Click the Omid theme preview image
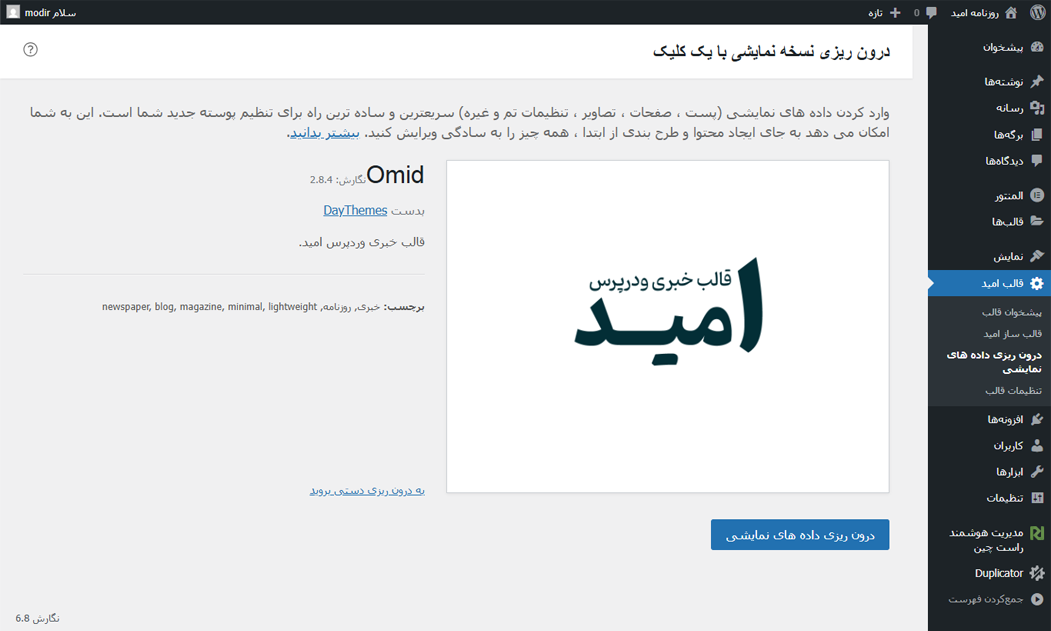 click(x=668, y=327)
